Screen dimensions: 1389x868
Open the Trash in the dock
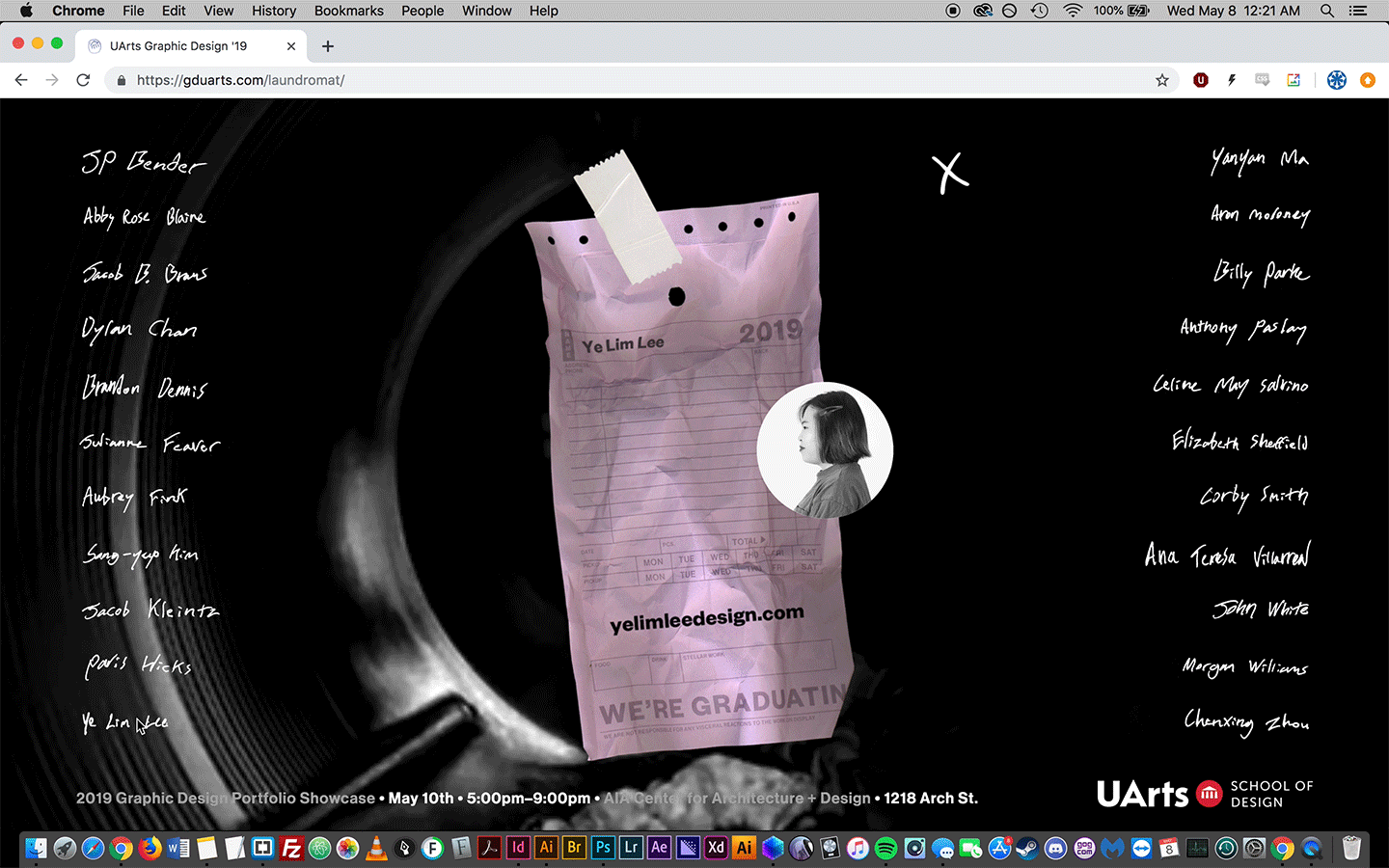point(1351,848)
